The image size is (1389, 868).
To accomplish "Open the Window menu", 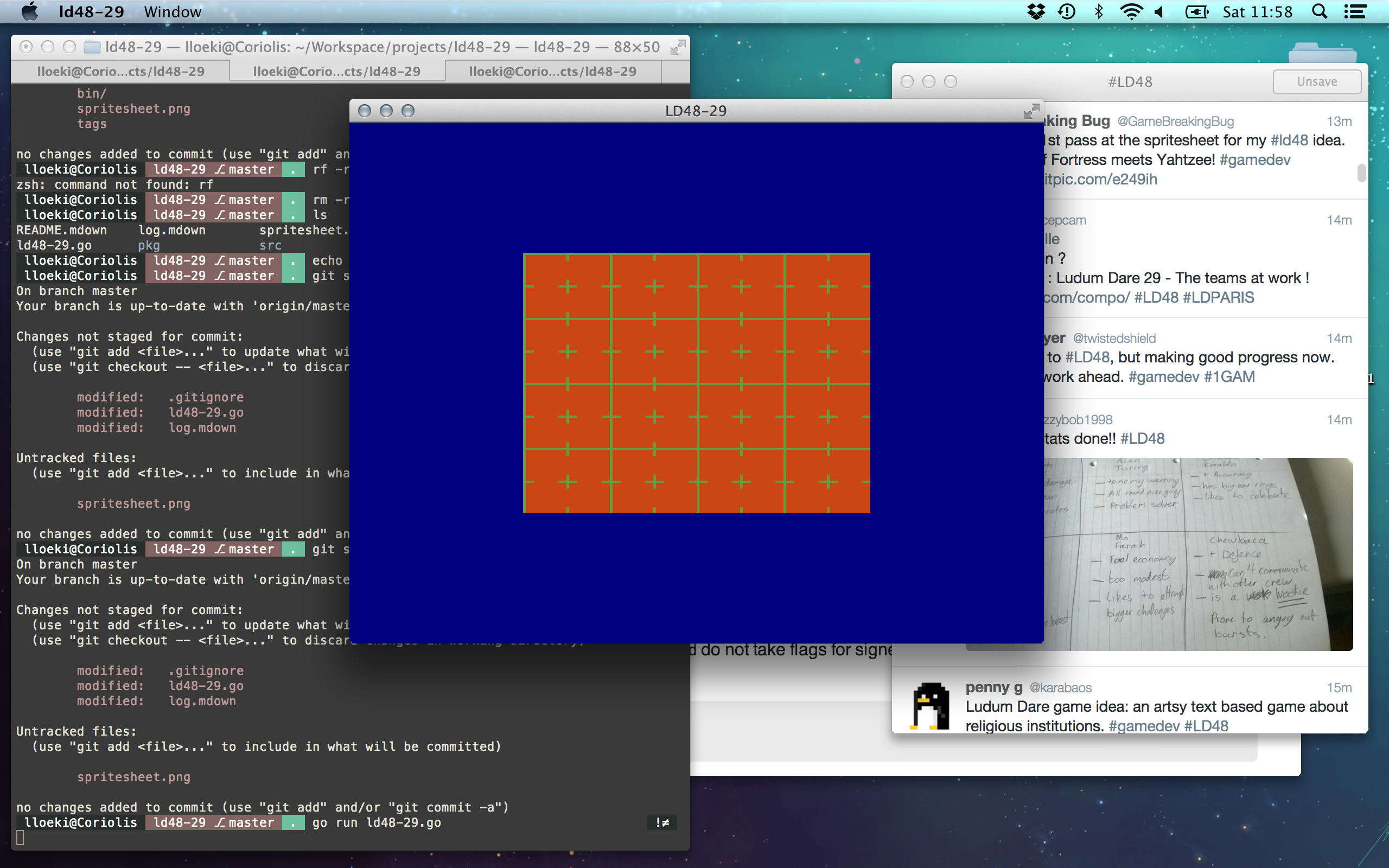I will 173,12.
